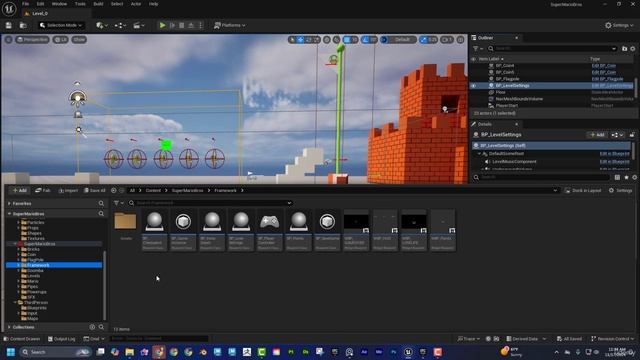Viewport: 640px width, 360px height.
Task: Click the Save Current Level icon
Action: pyautogui.click(x=9, y=25)
